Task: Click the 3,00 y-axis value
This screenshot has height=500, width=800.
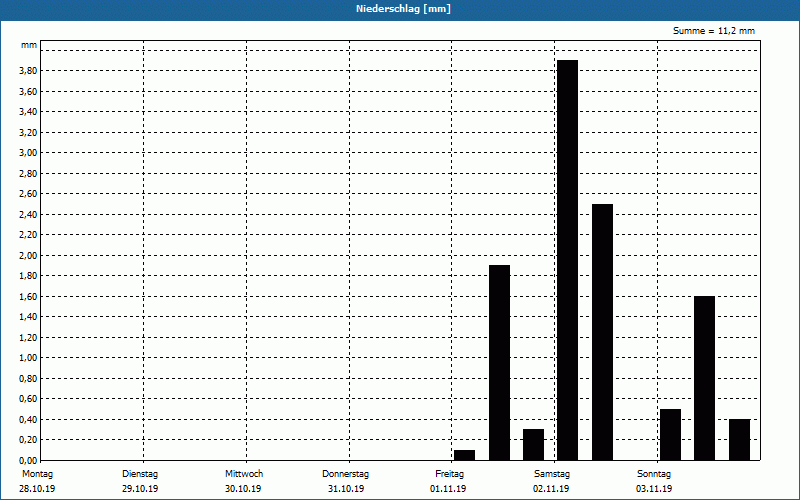Action: (28, 153)
